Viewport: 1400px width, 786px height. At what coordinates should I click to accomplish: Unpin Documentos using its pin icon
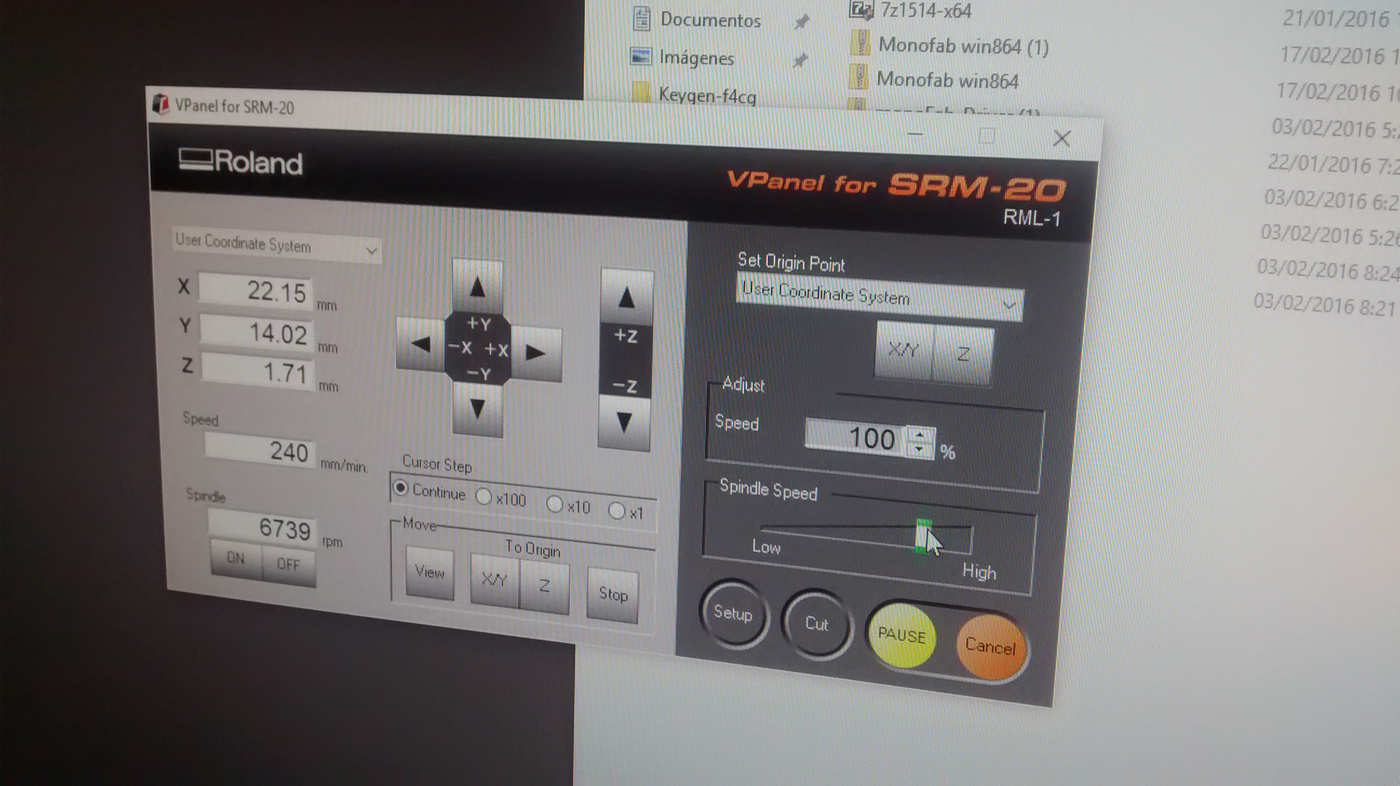tap(801, 23)
